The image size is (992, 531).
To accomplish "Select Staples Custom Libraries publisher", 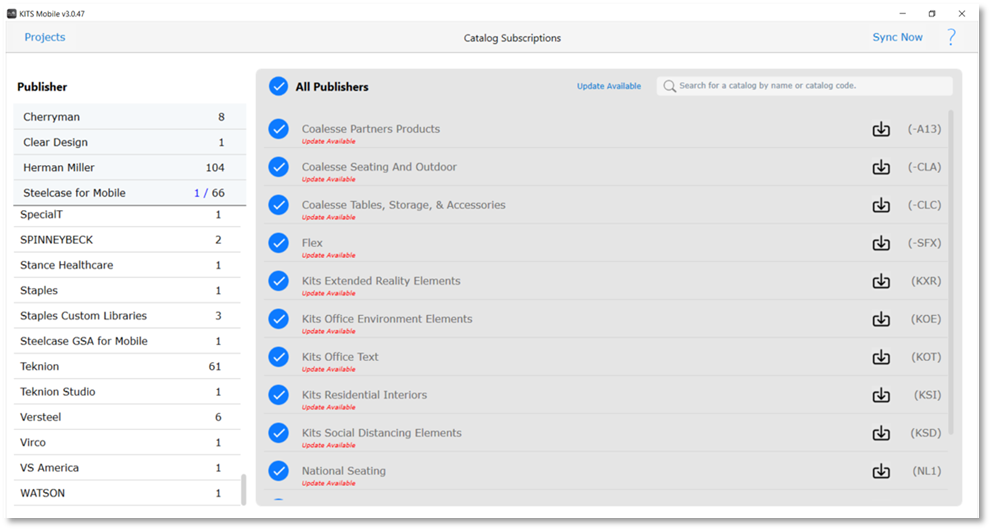I will 127,316.
